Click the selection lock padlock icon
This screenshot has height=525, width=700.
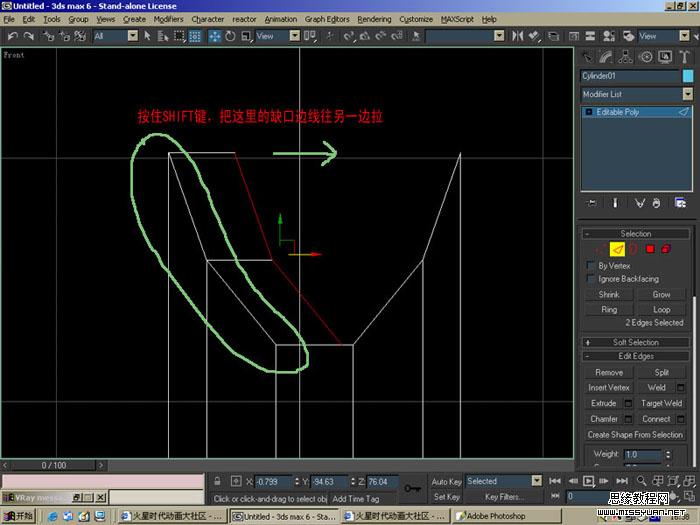(217, 481)
